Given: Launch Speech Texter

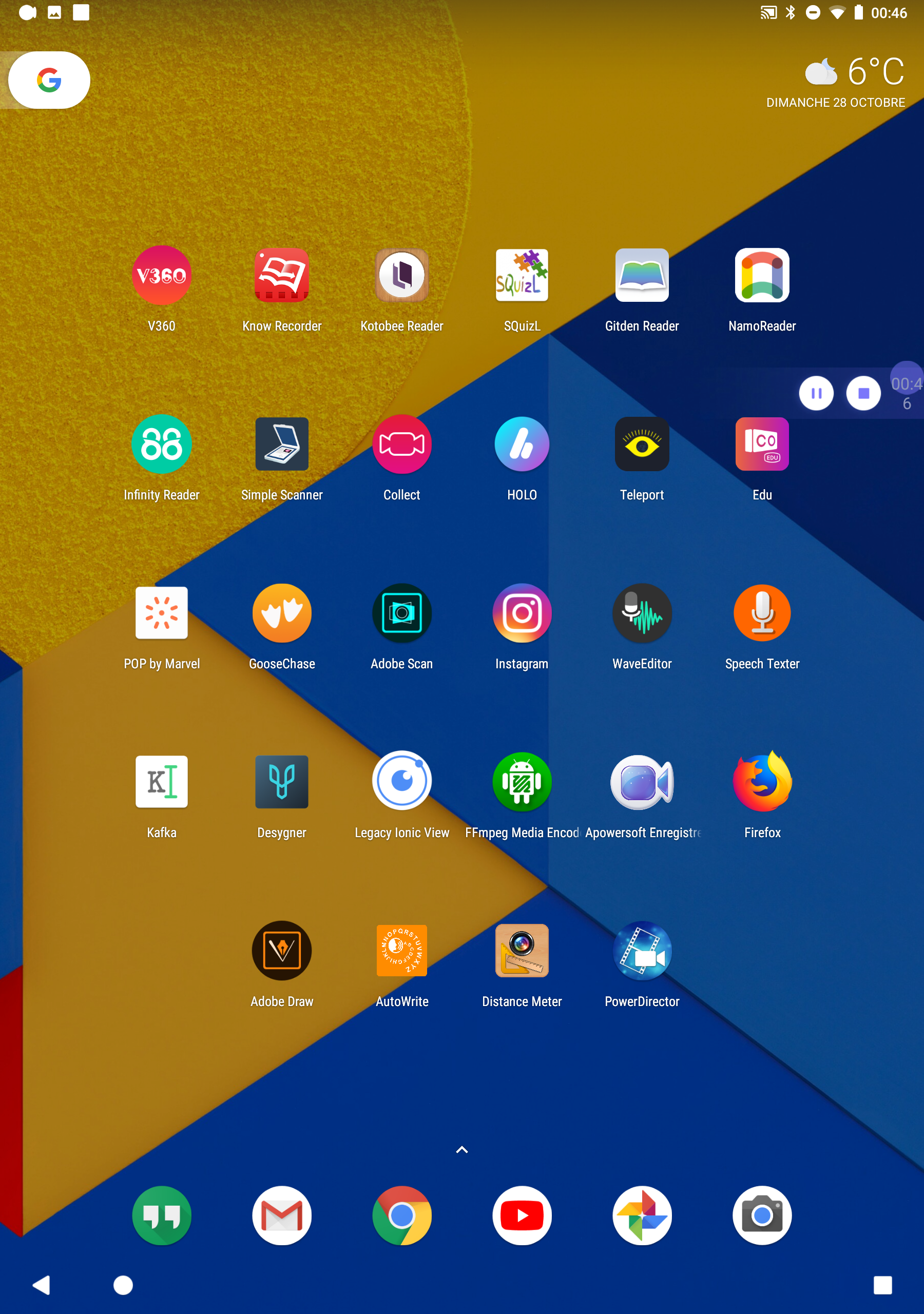Looking at the screenshot, I should tap(762, 613).
